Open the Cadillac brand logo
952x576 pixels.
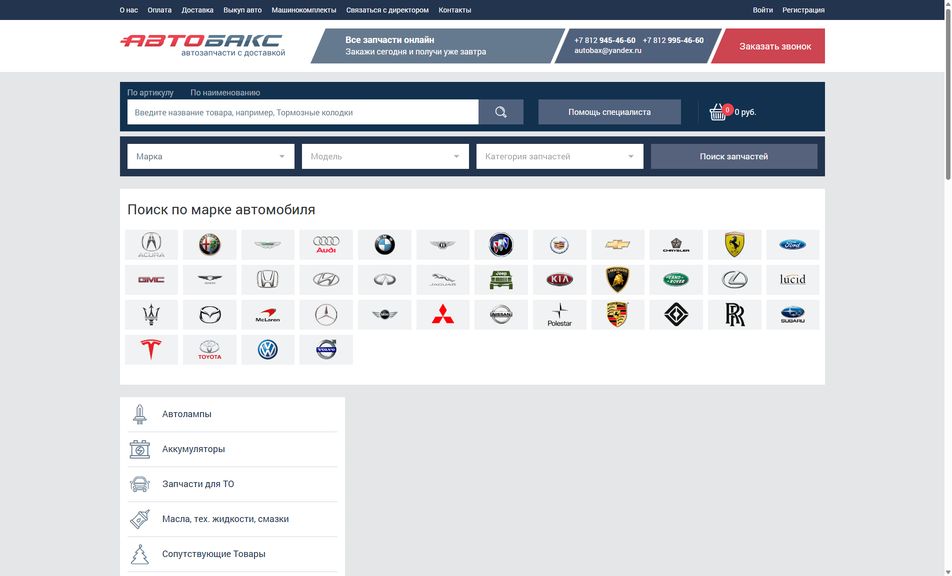559,245
